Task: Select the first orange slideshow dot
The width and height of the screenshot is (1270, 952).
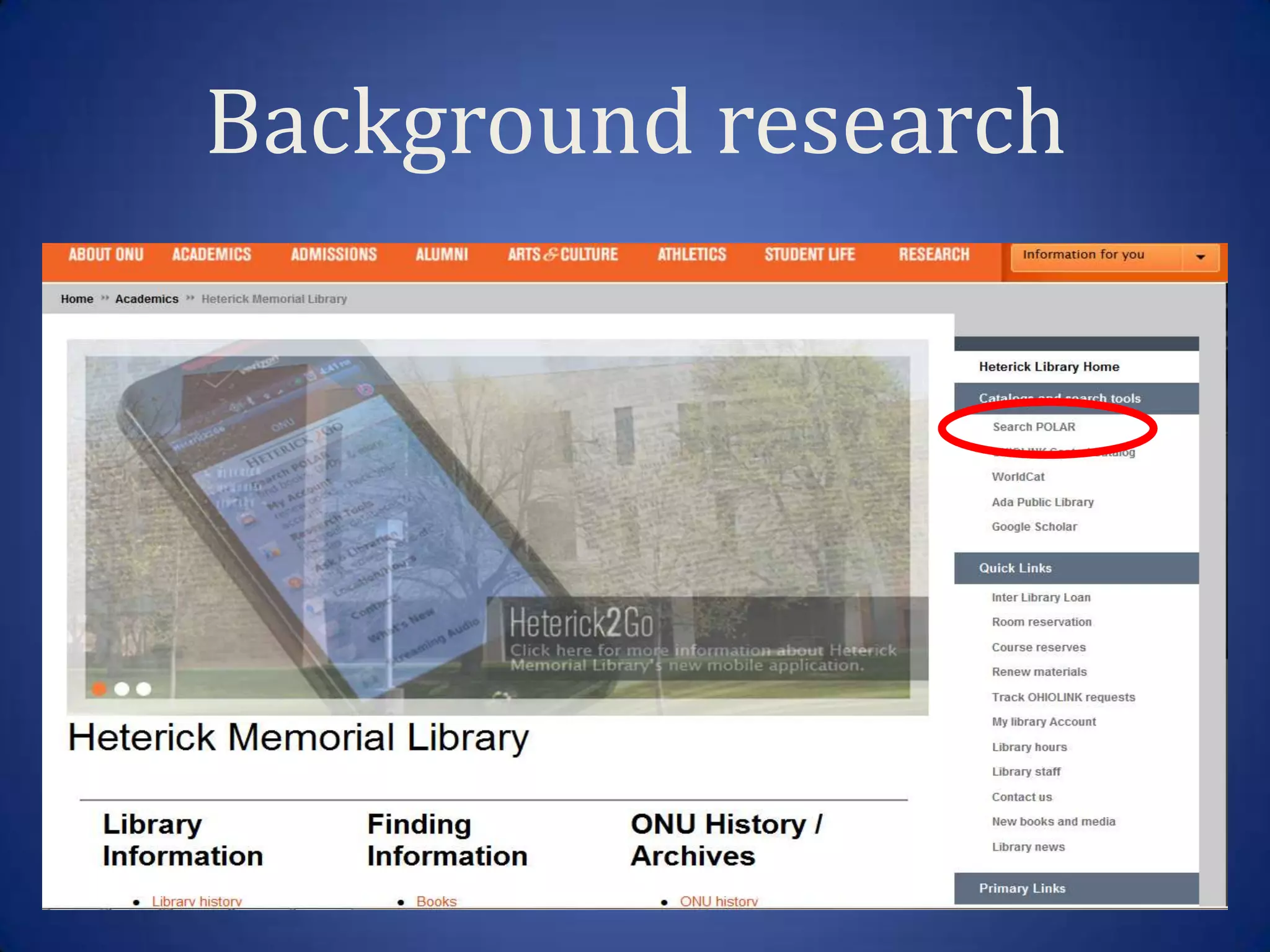Action: point(99,689)
